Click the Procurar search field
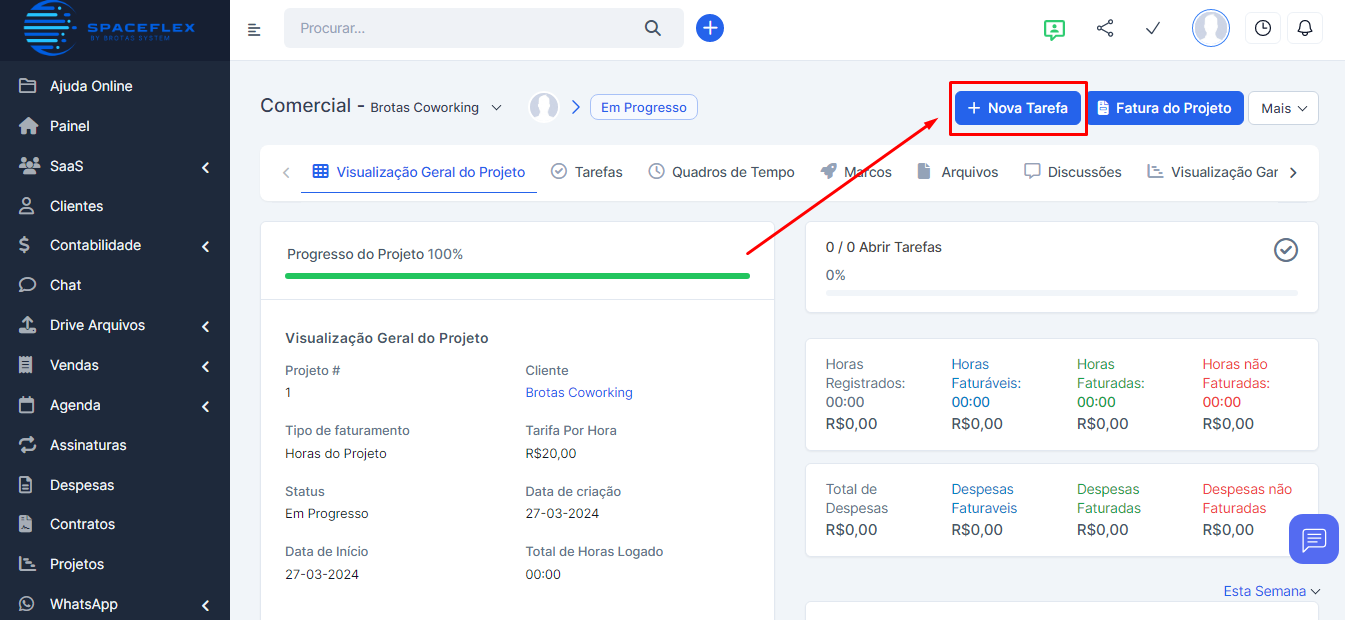 pyautogui.click(x=465, y=28)
